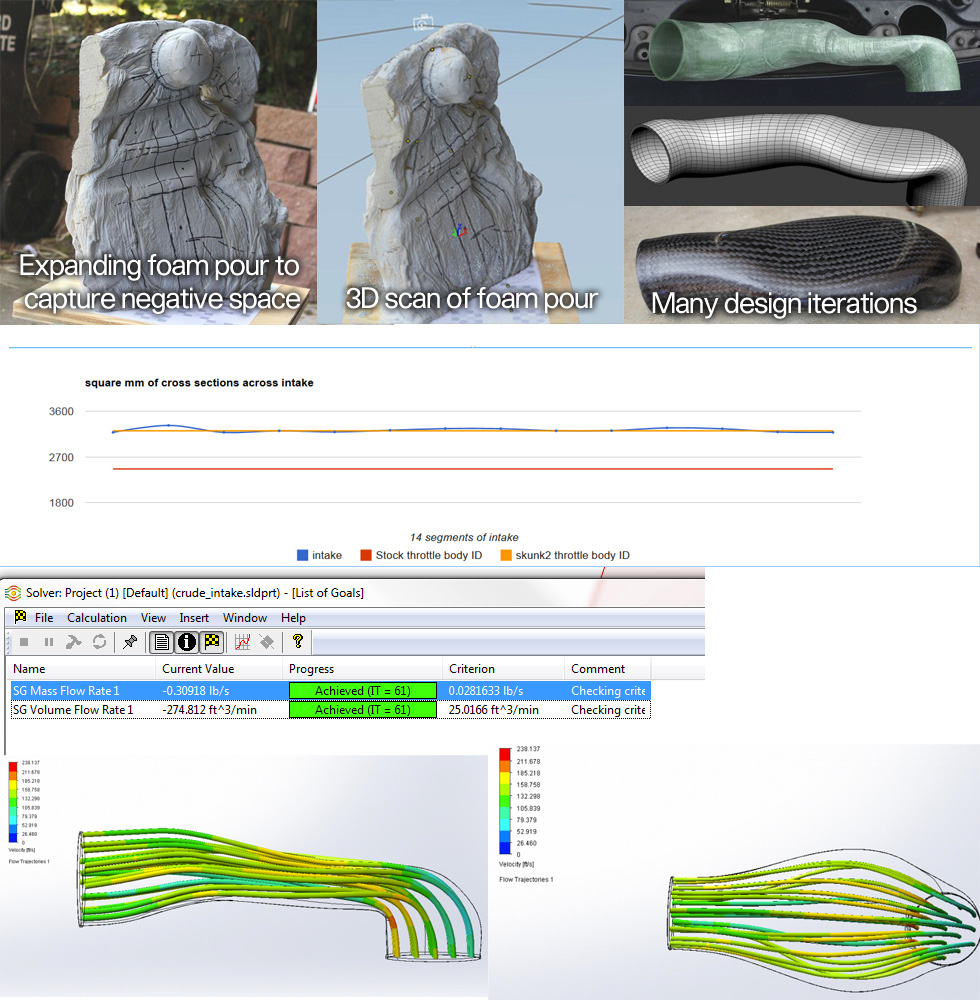
Task: Click the Stop calculation square icon
Action: [x=24, y=642]
